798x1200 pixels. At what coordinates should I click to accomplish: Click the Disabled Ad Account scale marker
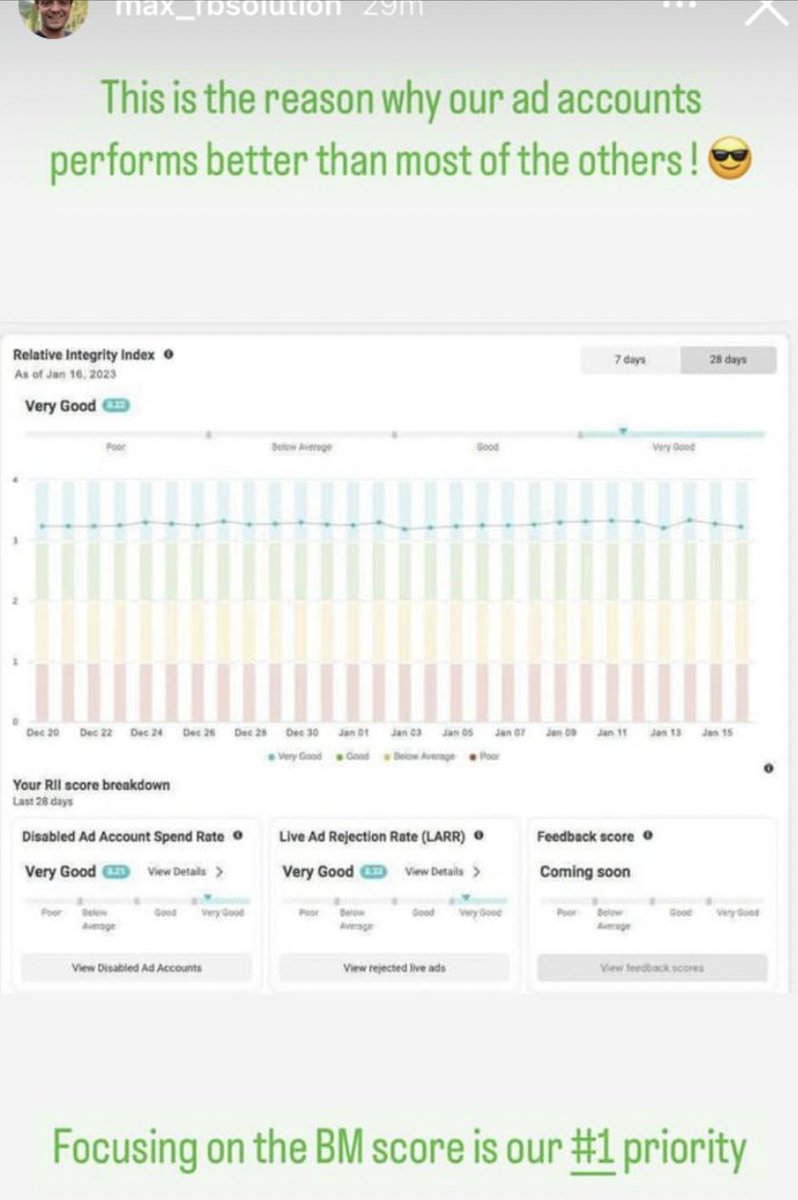(207, 897)
